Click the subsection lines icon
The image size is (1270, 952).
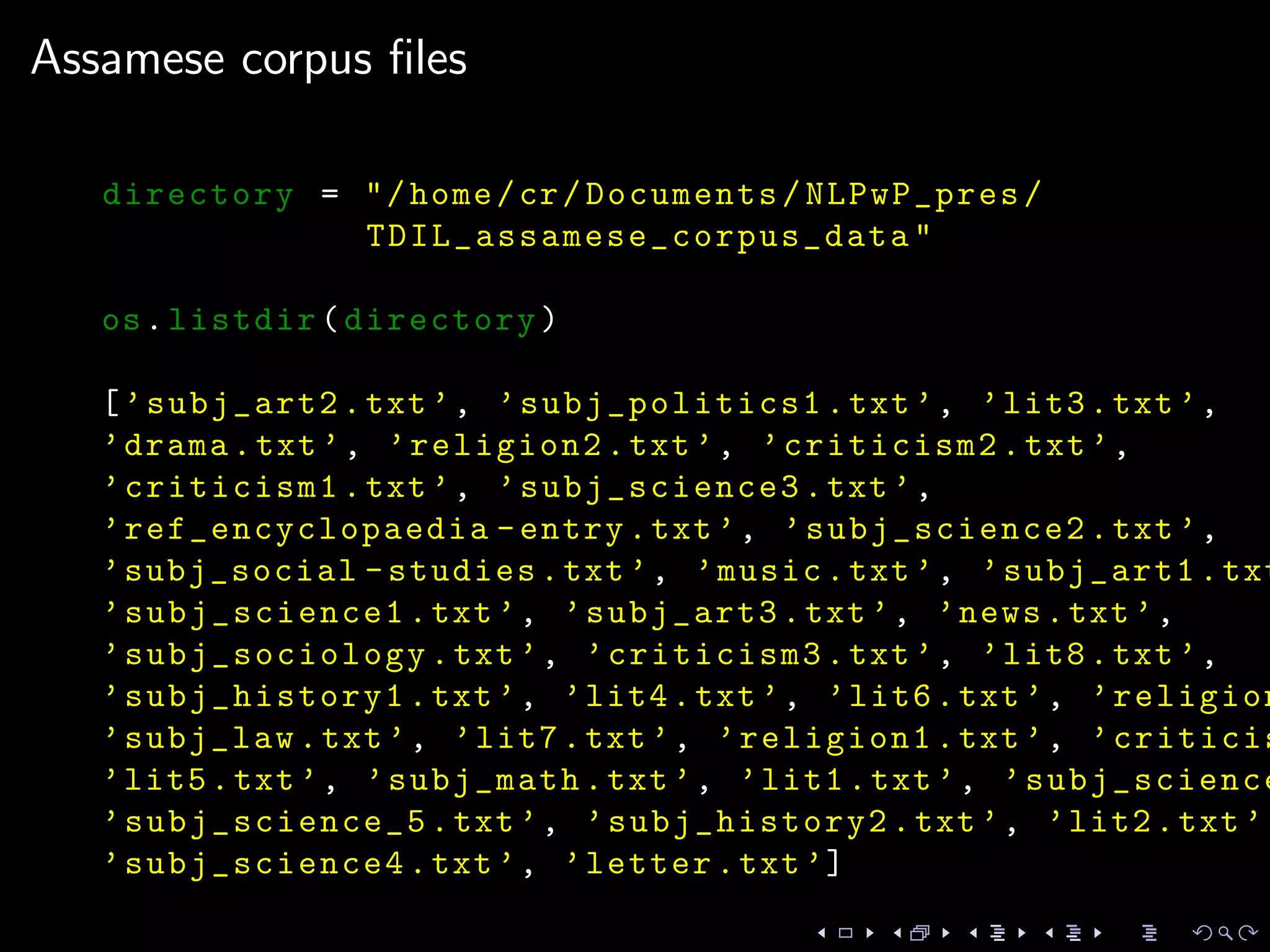(x=998, y=933)
